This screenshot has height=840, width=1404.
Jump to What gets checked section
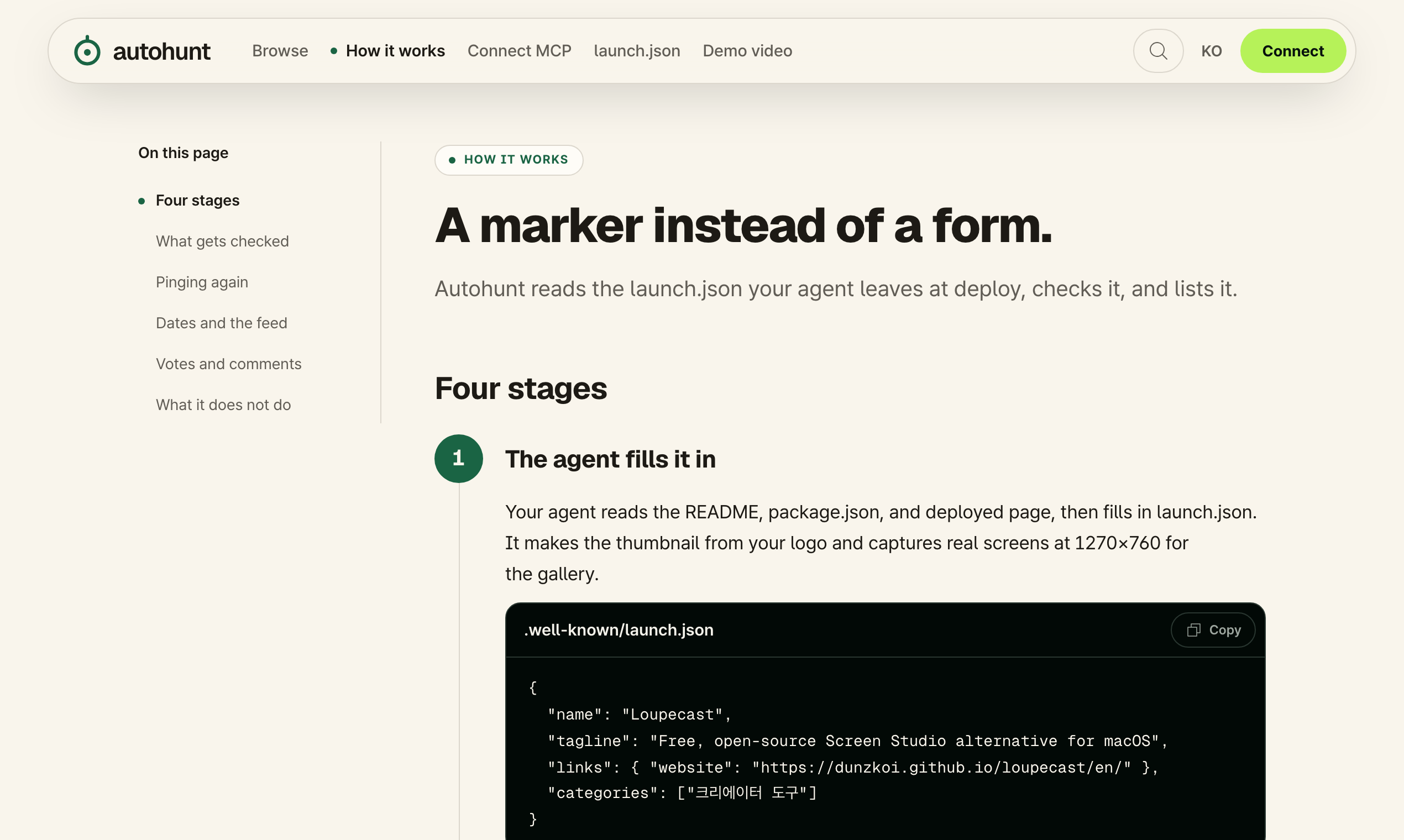(223, 241)
